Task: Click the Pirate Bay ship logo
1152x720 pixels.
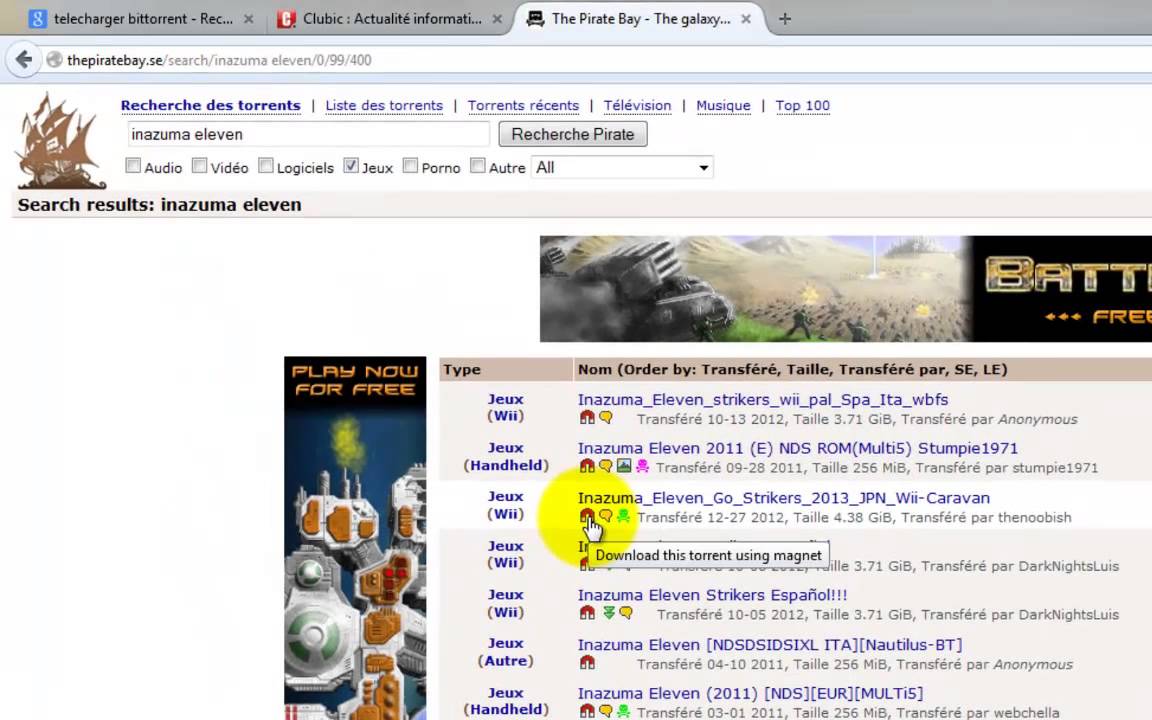Action: coord(60,141)
